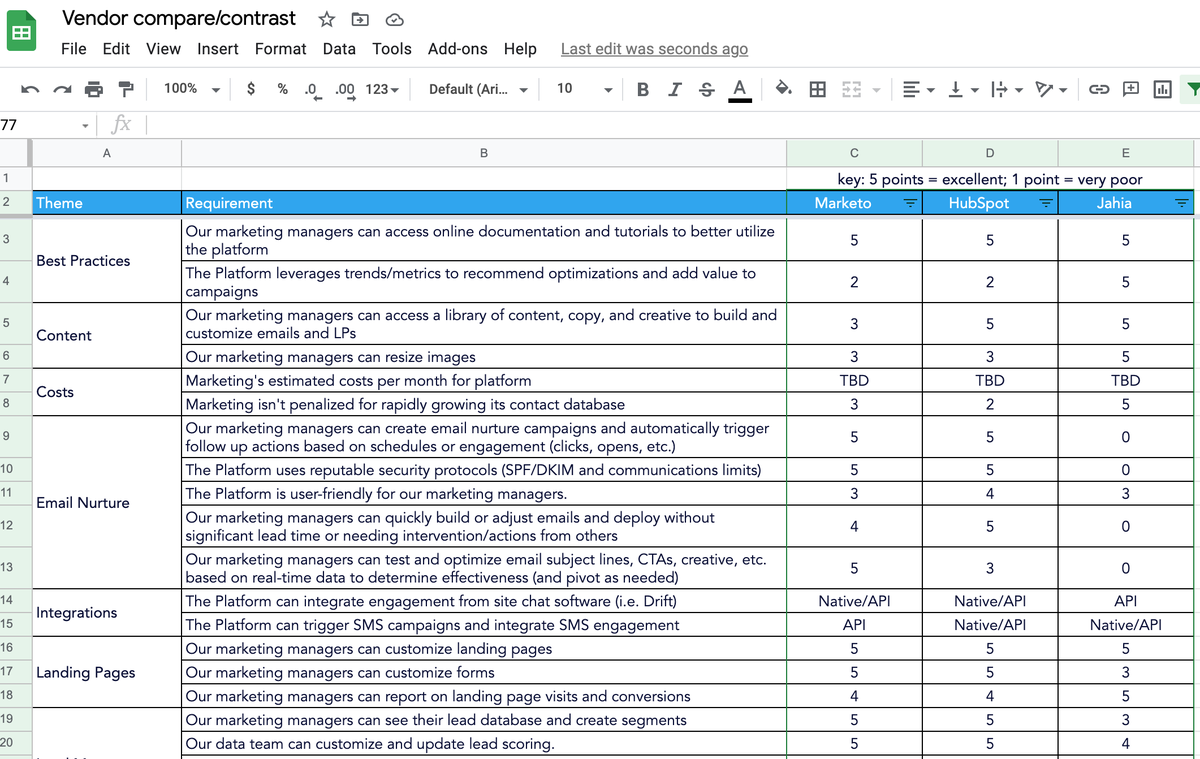
Task: Click the Email Nurture theme cell
Action: pyautogui.click(x=107, y=502)
